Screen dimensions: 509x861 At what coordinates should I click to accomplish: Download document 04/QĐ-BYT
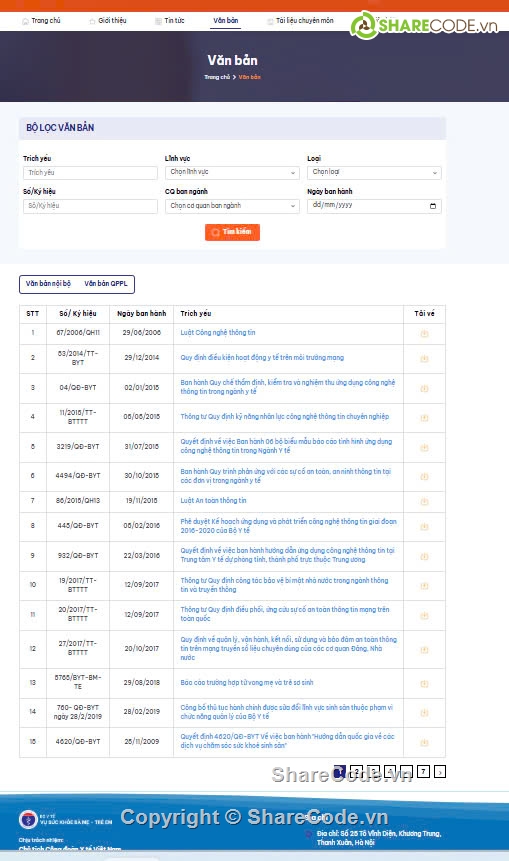click(424, 388)
